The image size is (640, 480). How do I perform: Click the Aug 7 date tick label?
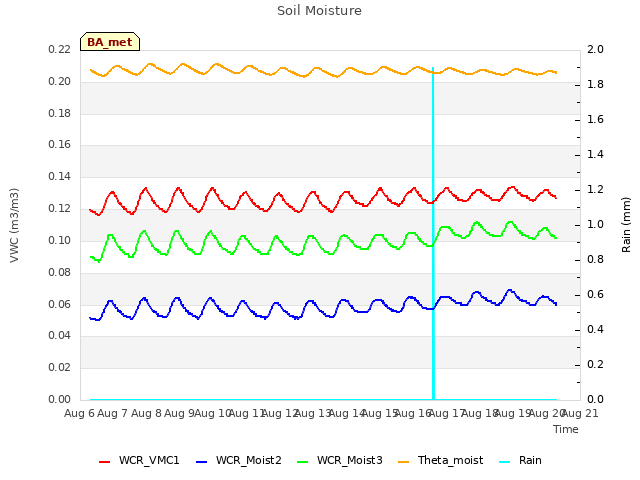[x=113, y=413]
